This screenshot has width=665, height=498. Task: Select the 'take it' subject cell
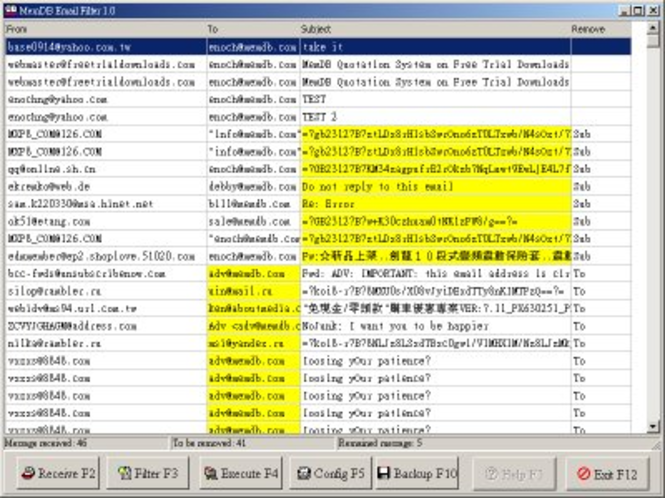click(435, 47)
